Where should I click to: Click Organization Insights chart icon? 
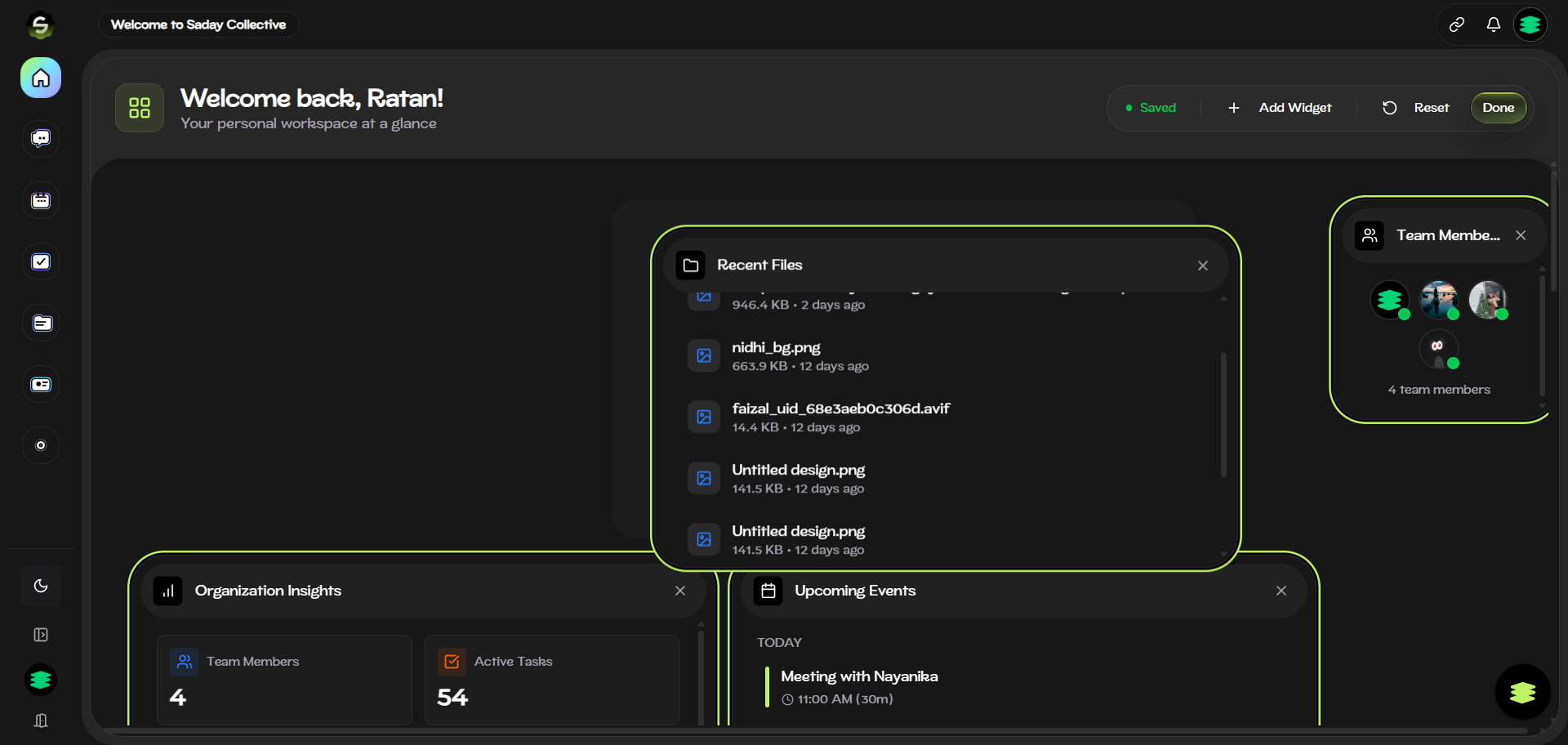pos(168,591)
